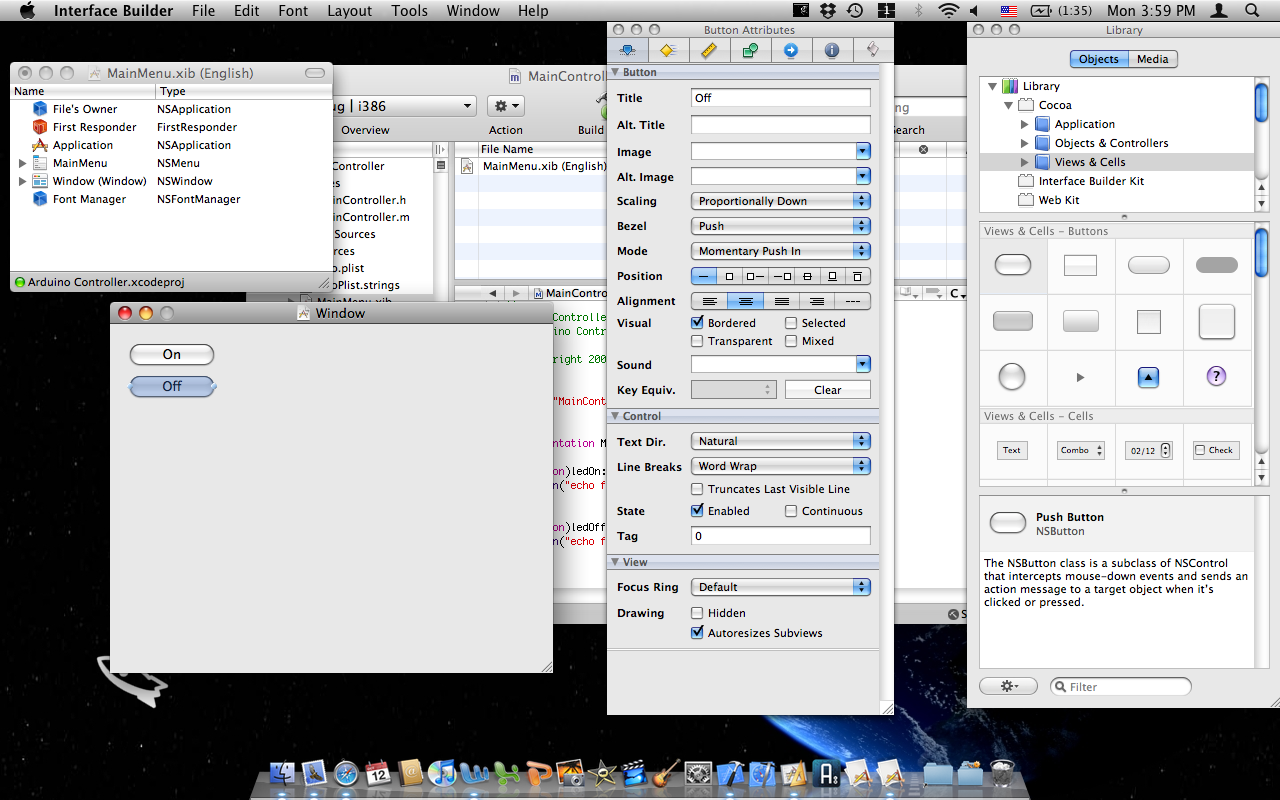This screenshot has width=1280, height=800.
Task: Expand the MainMenu item in MainMenu.xib
Action: pos(23,163)
